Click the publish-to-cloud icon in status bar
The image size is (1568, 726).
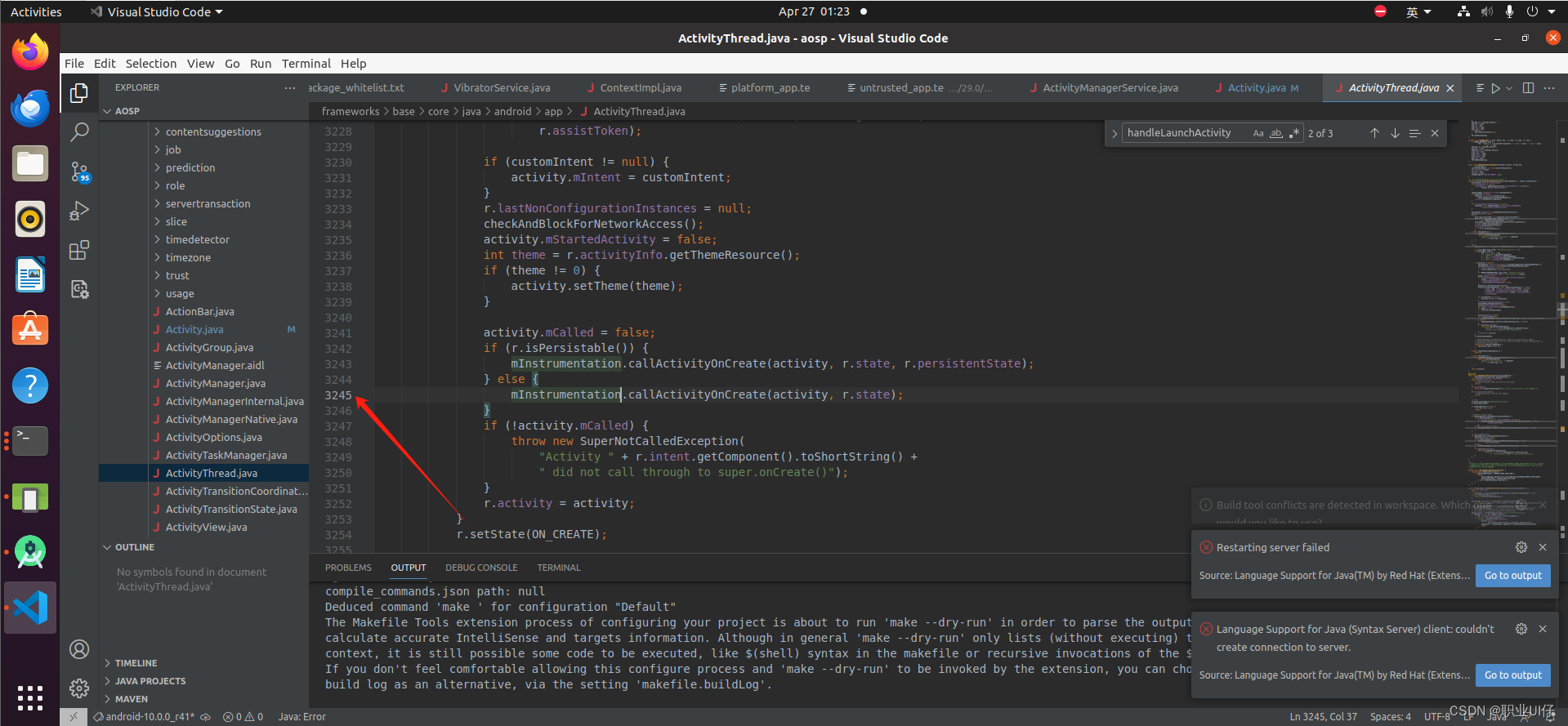pos(206,717)
